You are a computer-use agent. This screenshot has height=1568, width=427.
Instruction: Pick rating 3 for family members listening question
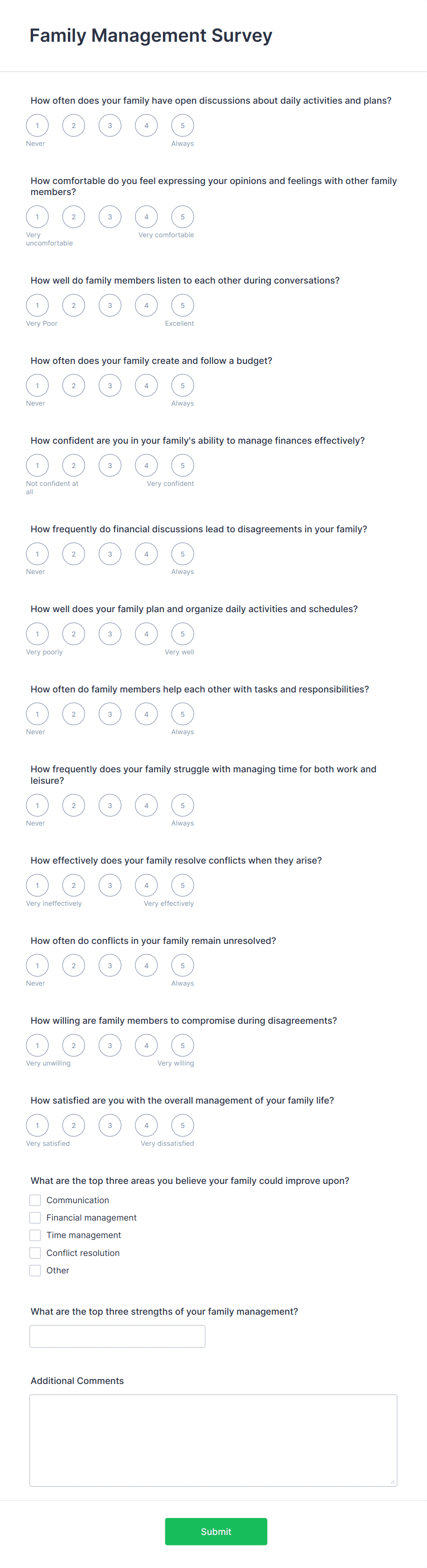tap(110, 305)
